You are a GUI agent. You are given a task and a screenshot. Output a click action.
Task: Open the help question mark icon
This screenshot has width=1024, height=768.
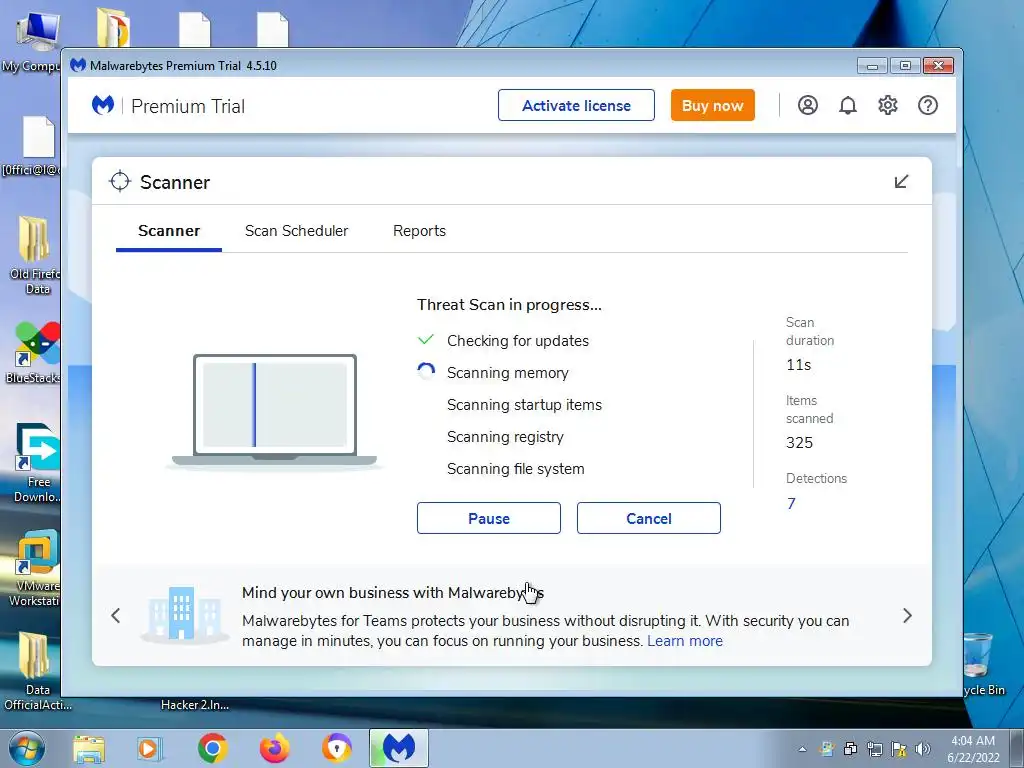[928, 105]
